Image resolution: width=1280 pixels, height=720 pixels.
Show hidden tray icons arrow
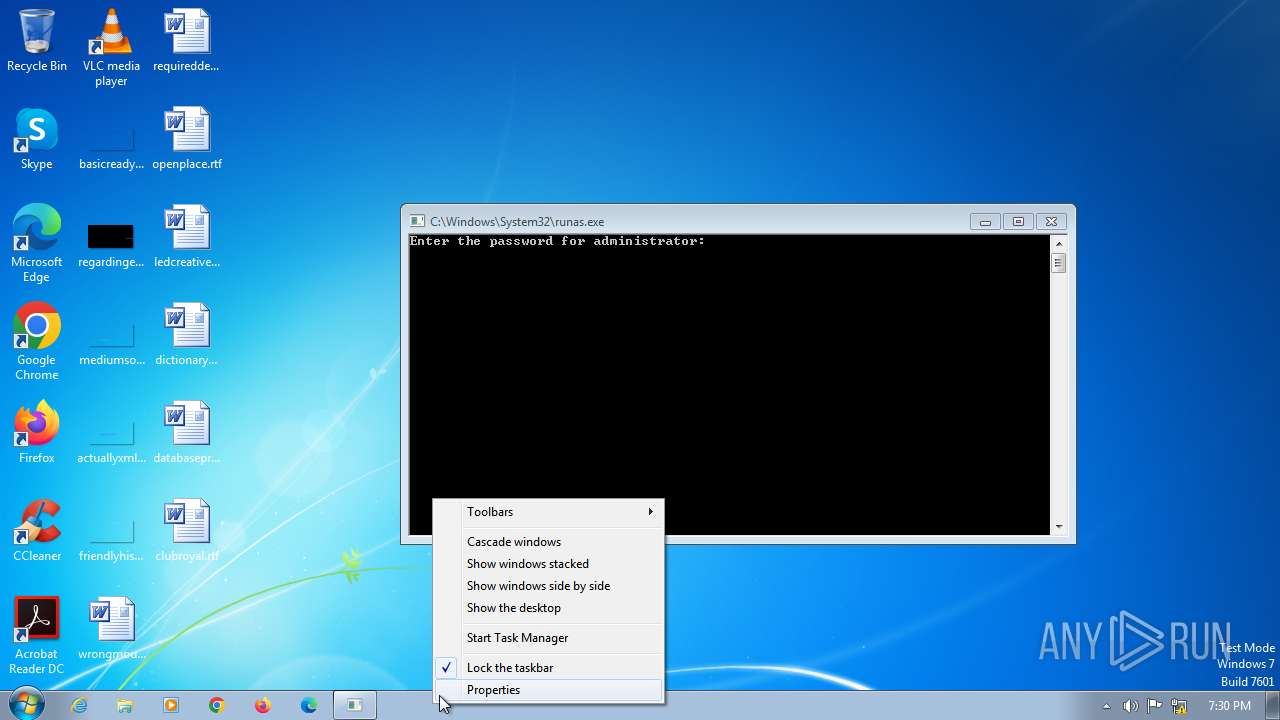[x=1106, y=706]
